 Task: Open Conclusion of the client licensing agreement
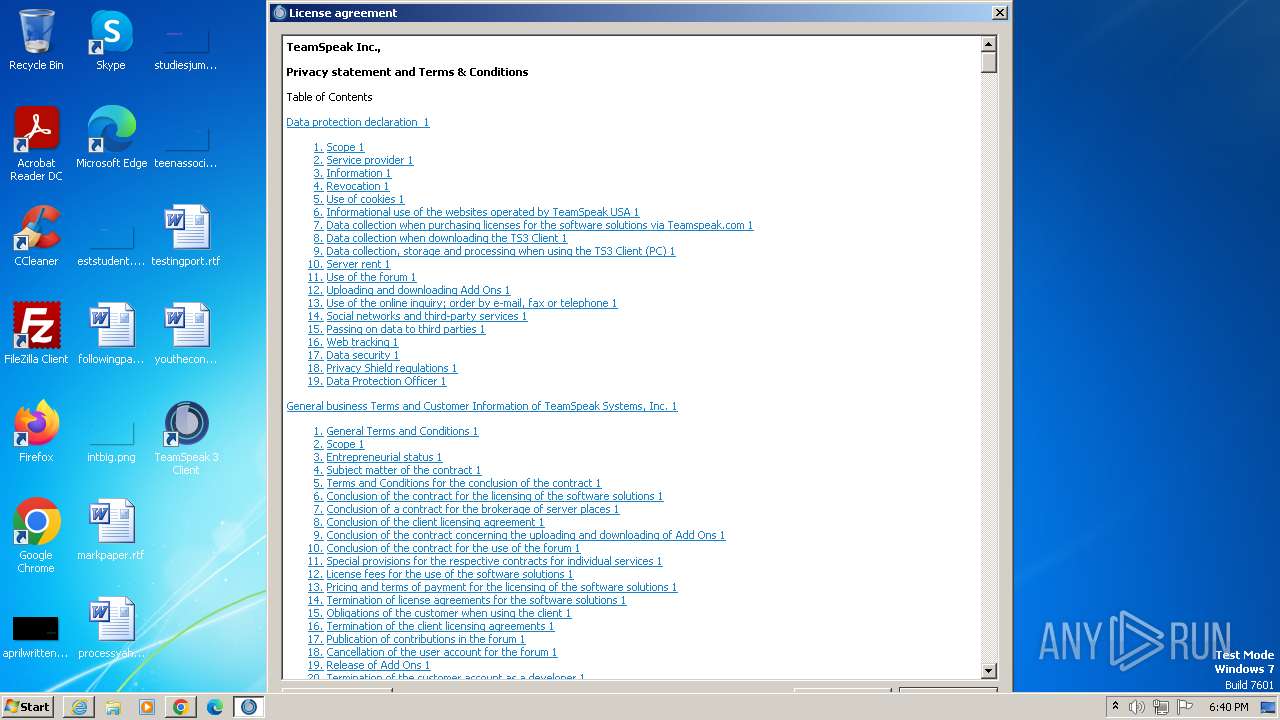pyautogui.click(x=435, y=522)
